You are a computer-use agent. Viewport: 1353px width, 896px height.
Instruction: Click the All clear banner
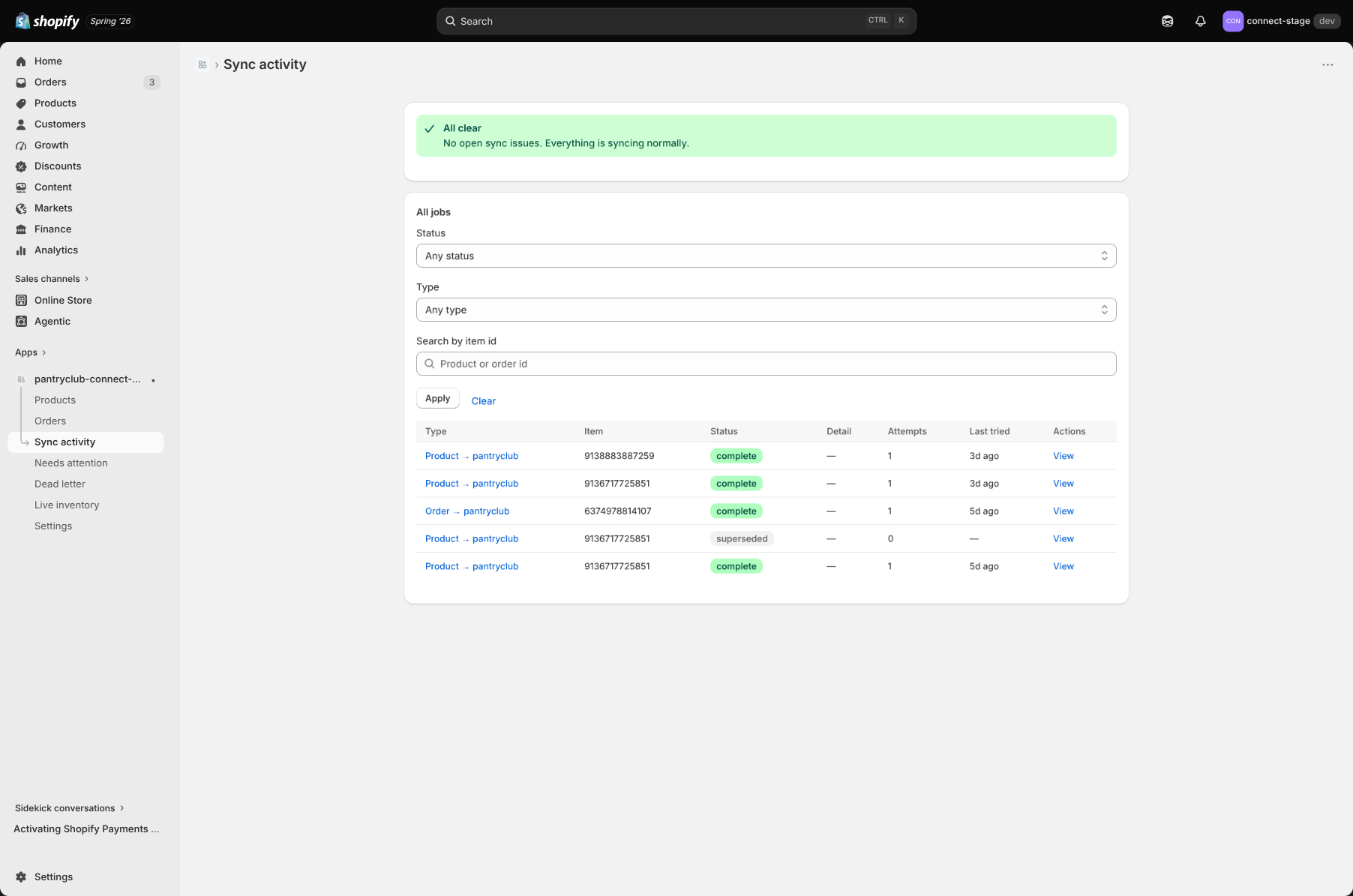(x=766, y=136)
